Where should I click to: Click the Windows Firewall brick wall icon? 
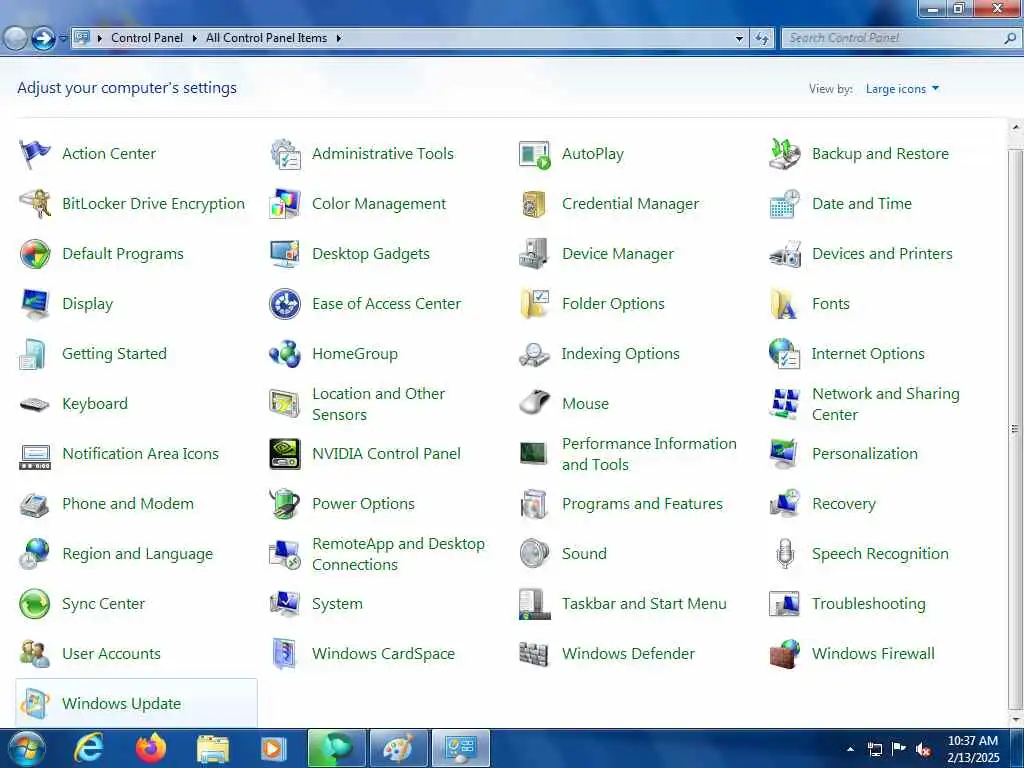(x=784, y=654)
